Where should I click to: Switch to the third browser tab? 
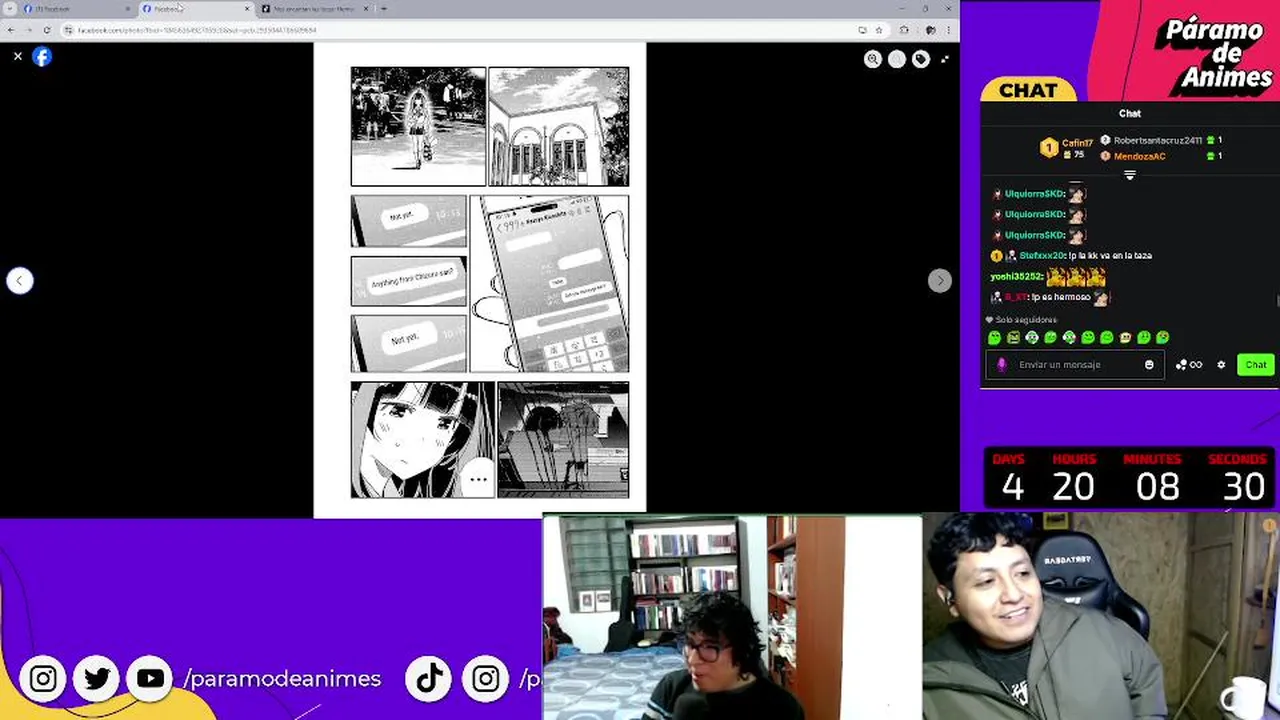314,9
